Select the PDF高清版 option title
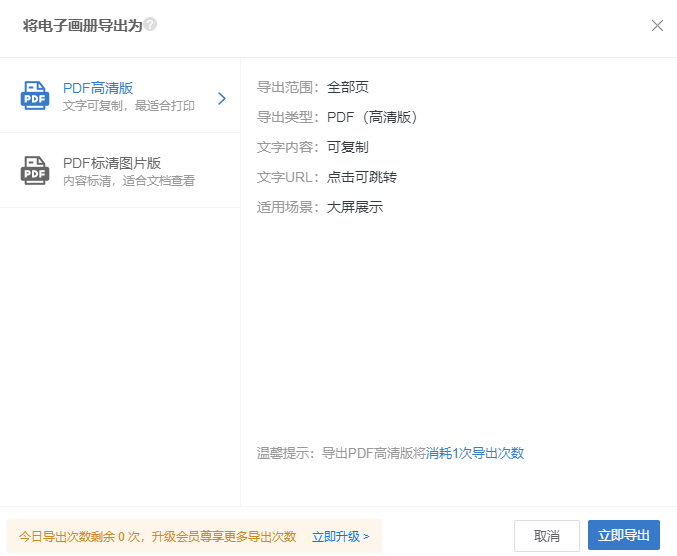677x556 pixels. [98, 88]
